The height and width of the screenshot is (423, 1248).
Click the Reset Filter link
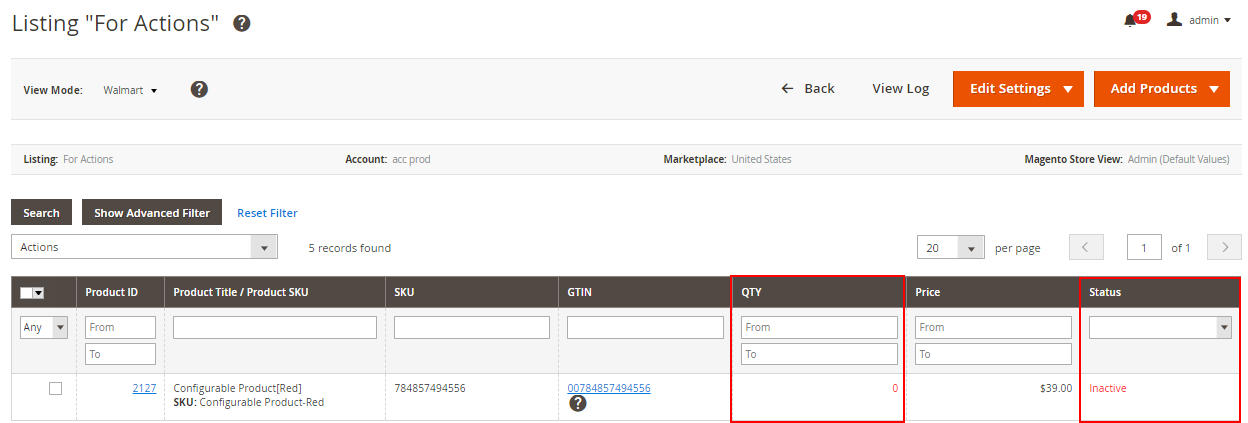[267, 213]
